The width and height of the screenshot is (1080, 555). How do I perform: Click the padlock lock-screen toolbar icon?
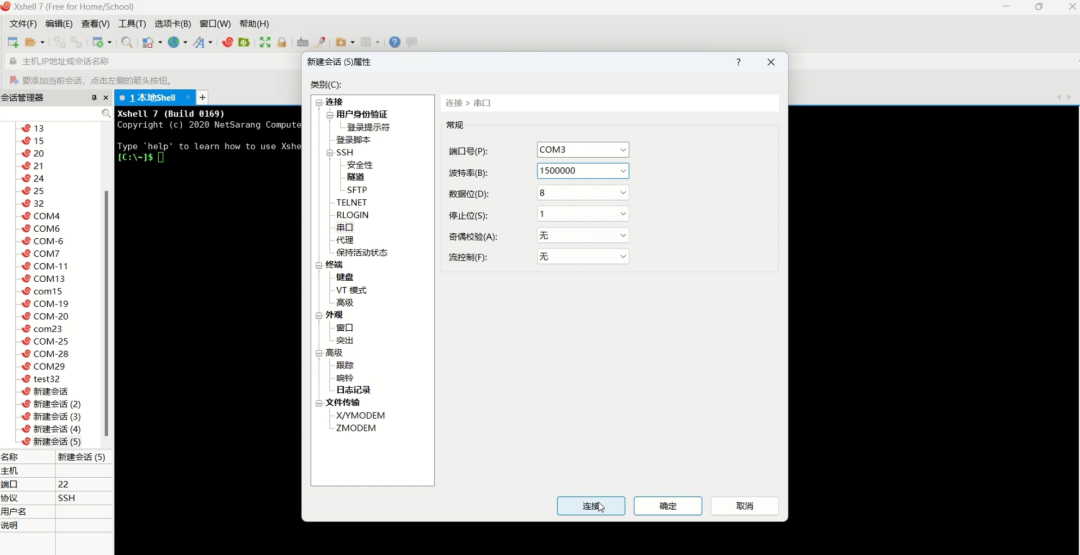pos(282,42)
